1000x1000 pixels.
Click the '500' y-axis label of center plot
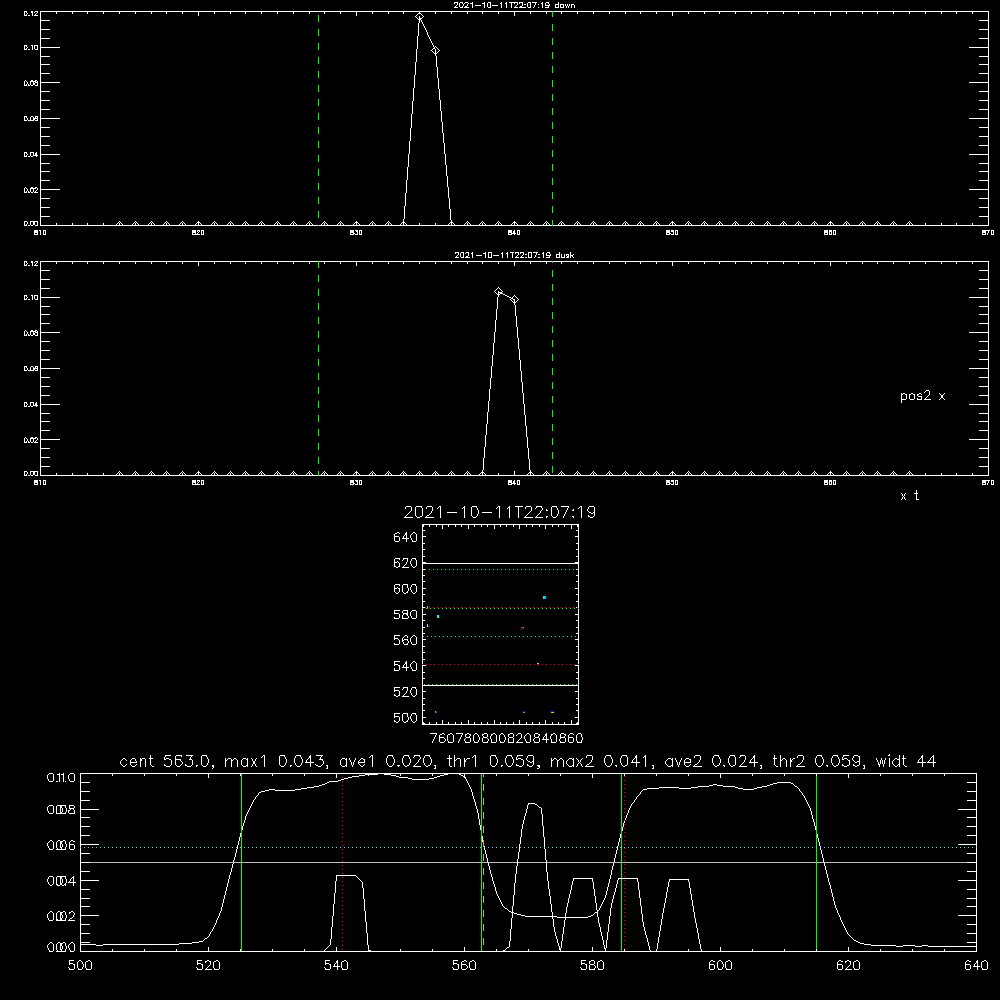click(406, 718)
